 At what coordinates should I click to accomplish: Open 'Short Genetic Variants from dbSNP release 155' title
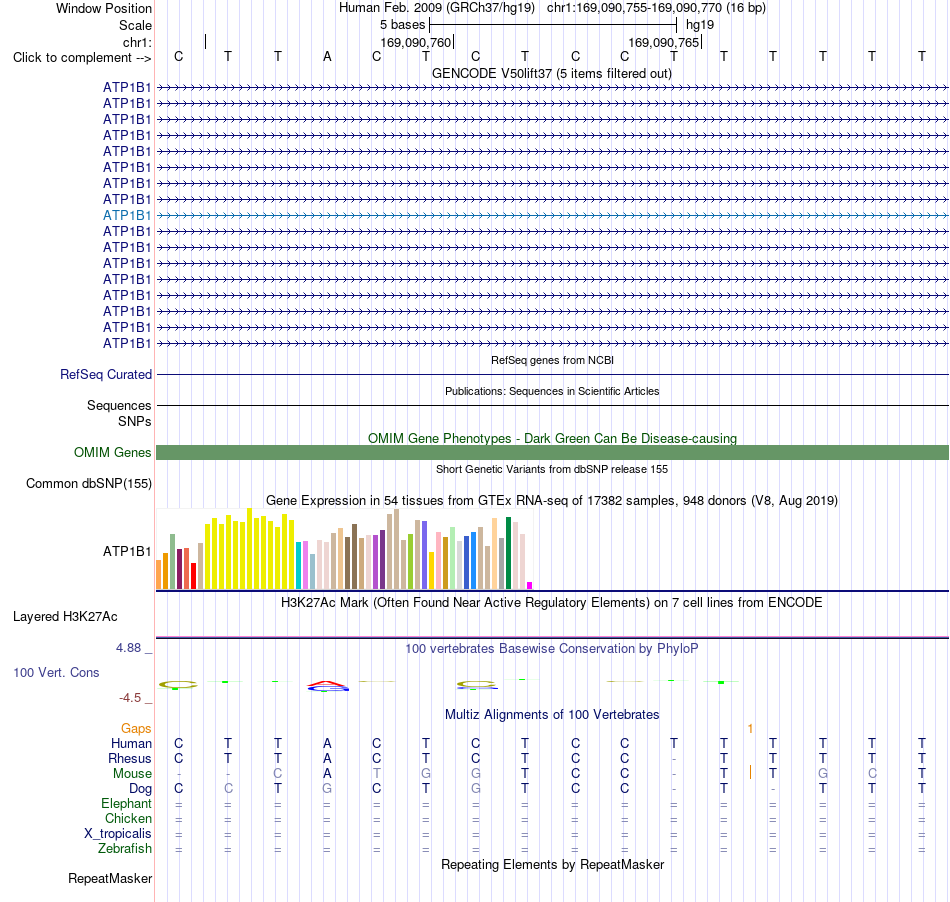[552, 469]
